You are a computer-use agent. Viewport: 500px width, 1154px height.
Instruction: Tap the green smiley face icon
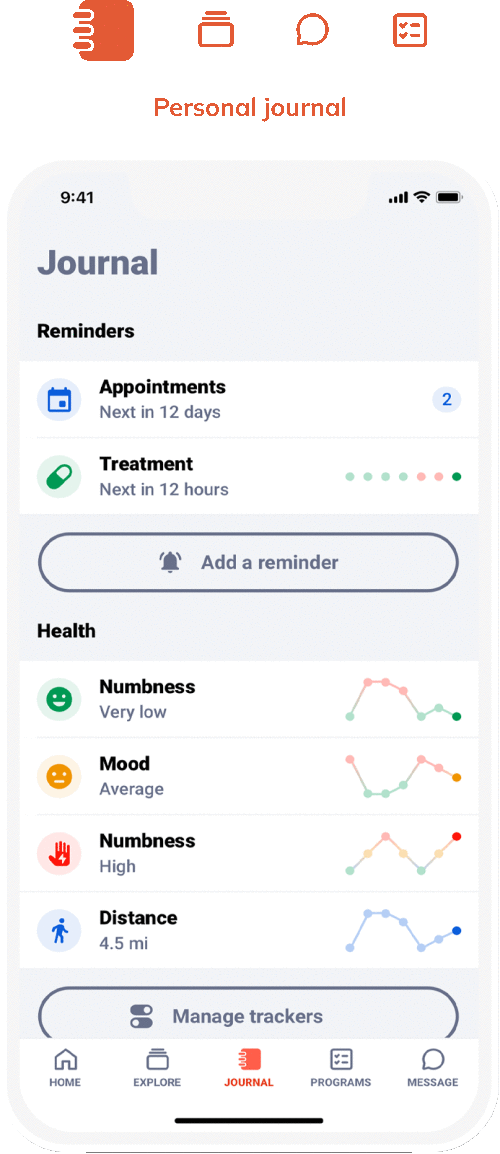click(x=59, y=699)
